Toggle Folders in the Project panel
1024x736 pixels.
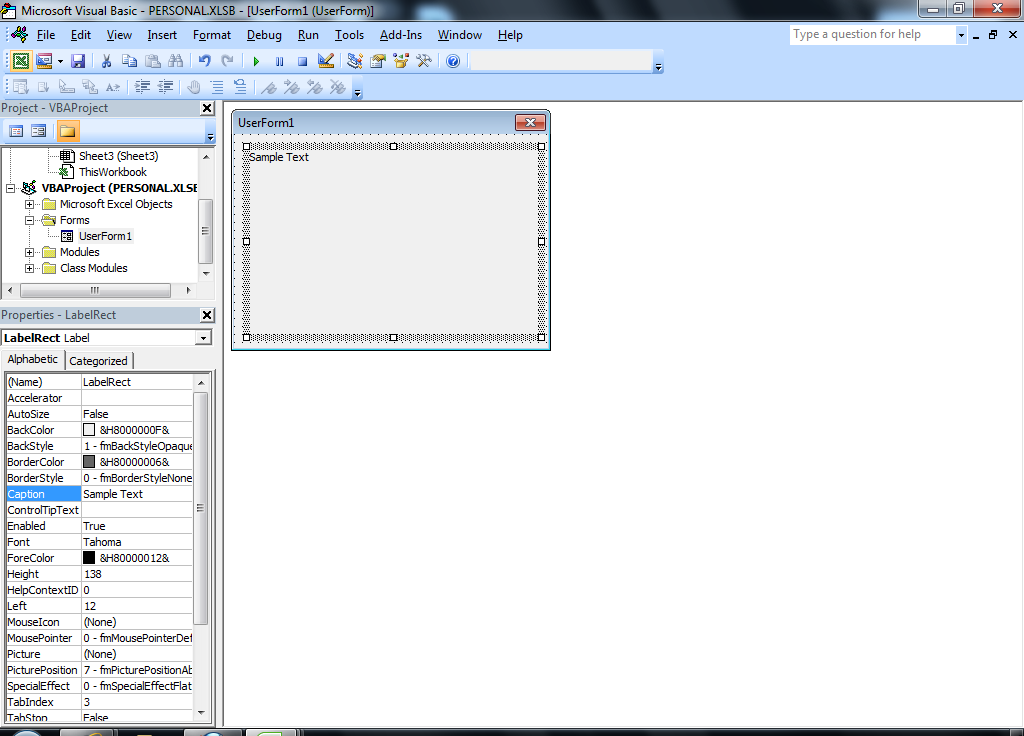[x=67, y=131]
